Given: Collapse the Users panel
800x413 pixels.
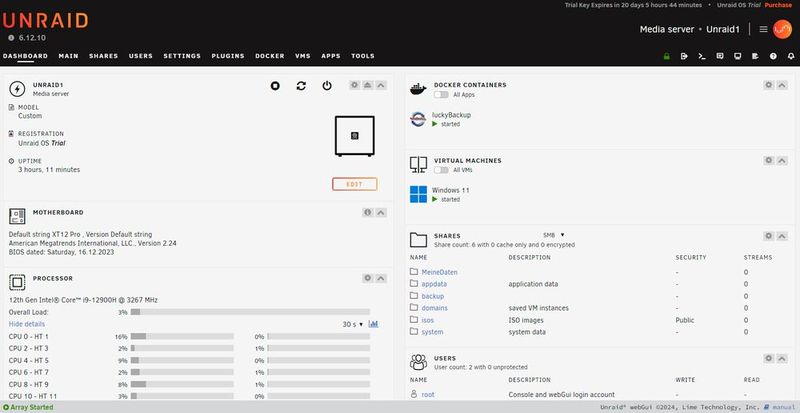Looking at the screenshot, I should click(782, 358).
